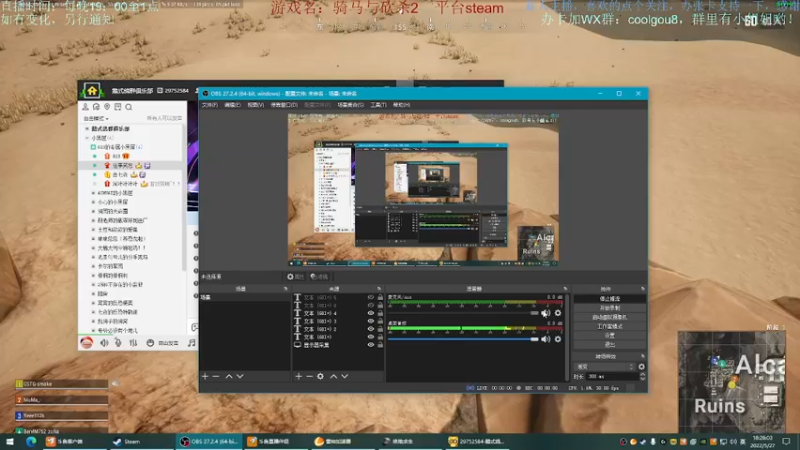Select the only scene in scenes list
This screenshot has height=450, width=800.
coord(244,297)
